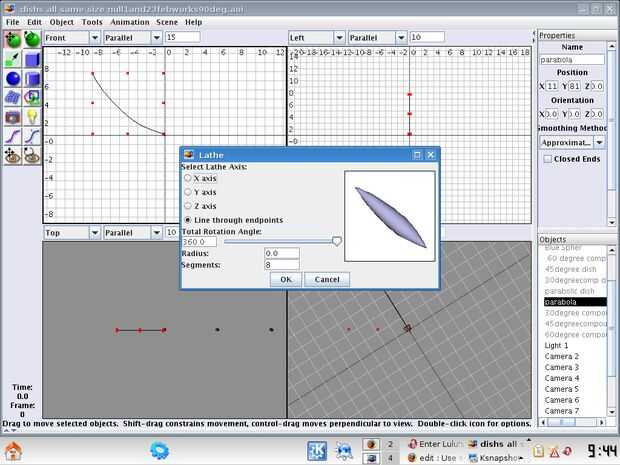Click the klipper clipboard tray icon
This screenshot has width=620, height=465.
pyautogui.click(x=538, y=451)
